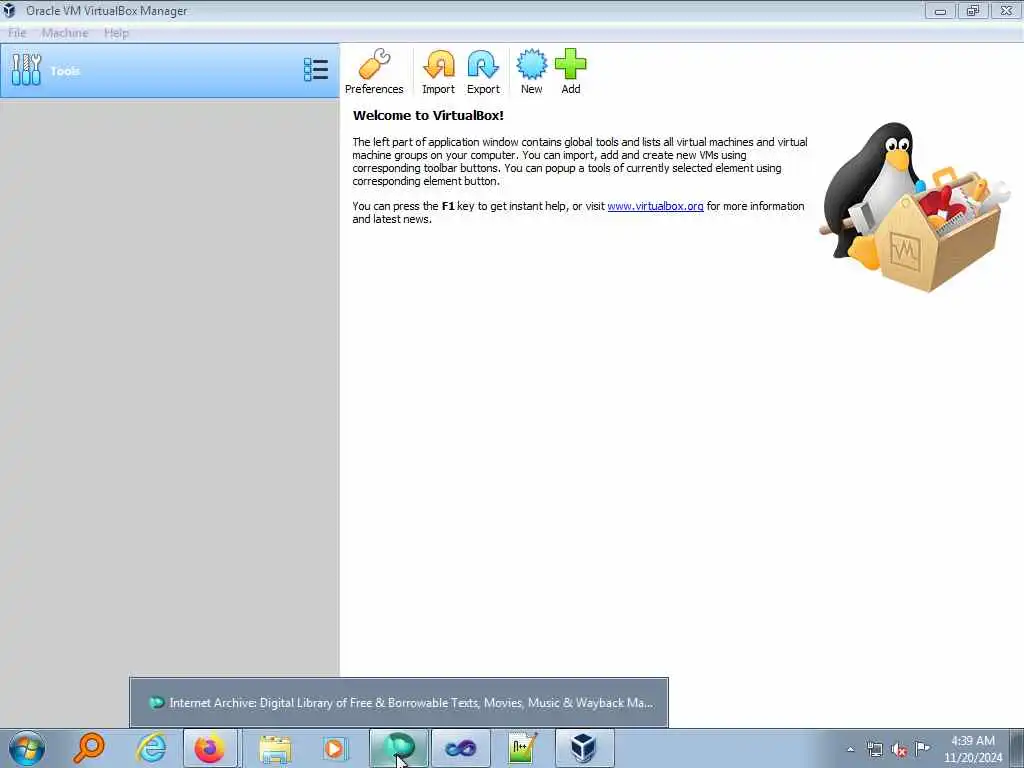This screenshot has height=768, width=1024.
Task: Click the magnifier search taskbar icon
Action: (89, 748)
